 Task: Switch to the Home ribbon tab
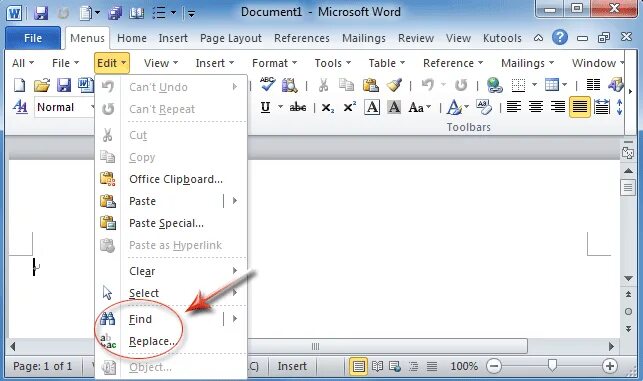click(132, 38)
